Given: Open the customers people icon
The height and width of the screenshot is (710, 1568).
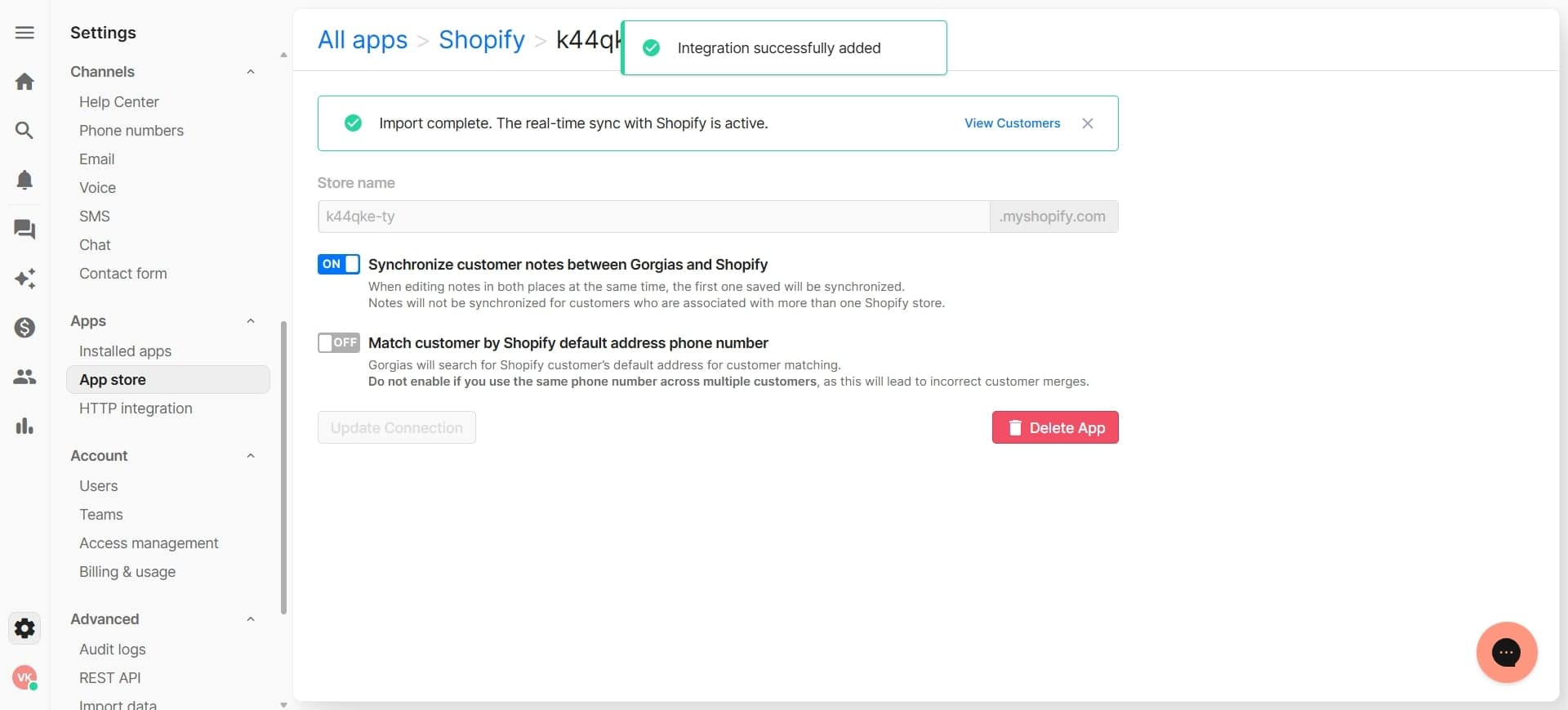Looking at the screenshot, I should [24, 377].
